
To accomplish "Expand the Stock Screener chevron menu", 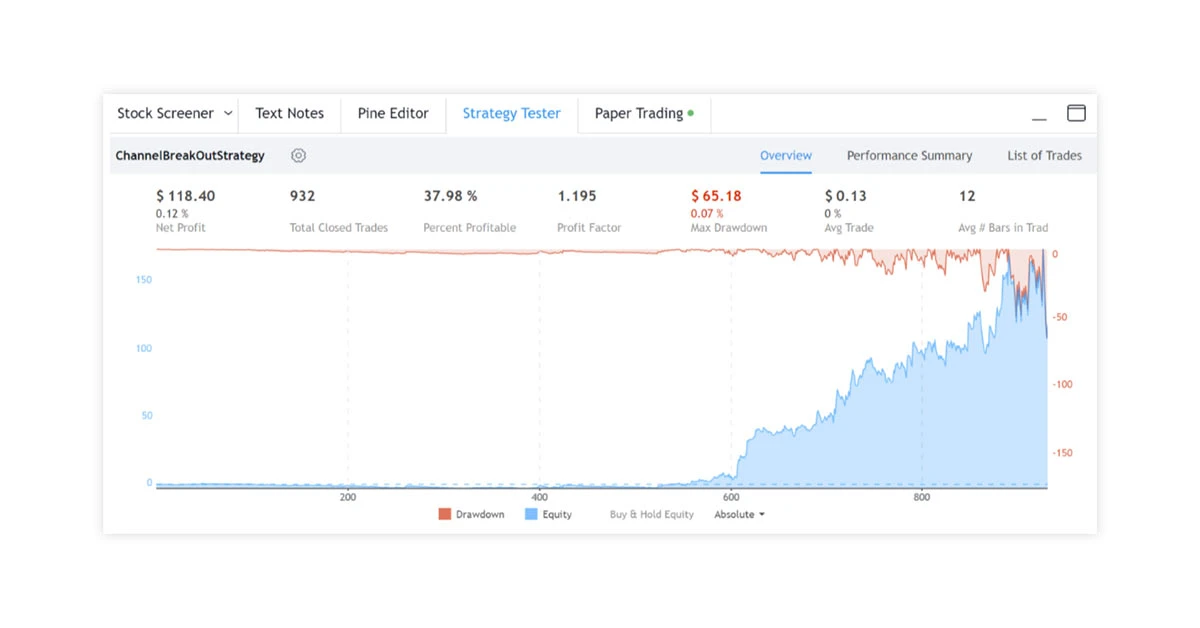I will 228,113.
